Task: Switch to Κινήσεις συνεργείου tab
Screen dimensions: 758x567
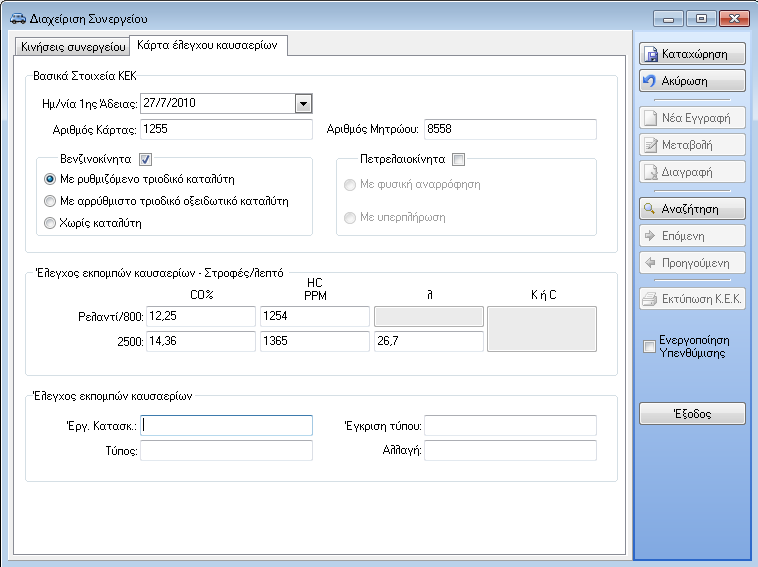Action: (73, 46)
